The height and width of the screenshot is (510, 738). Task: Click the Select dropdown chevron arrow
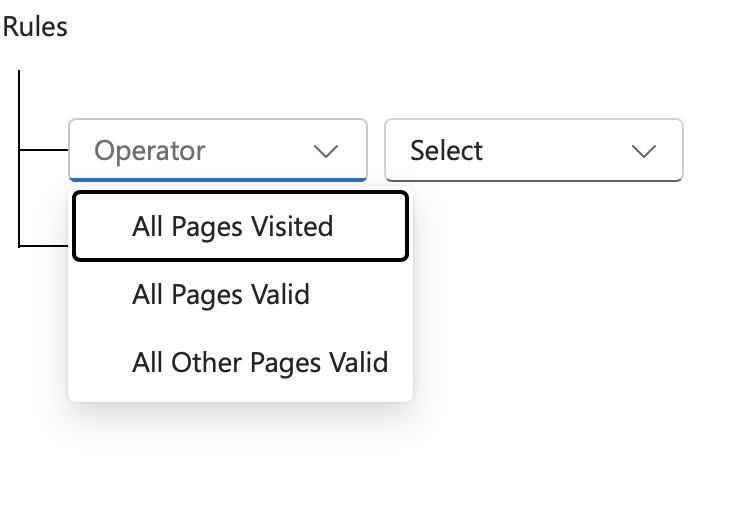644,152
